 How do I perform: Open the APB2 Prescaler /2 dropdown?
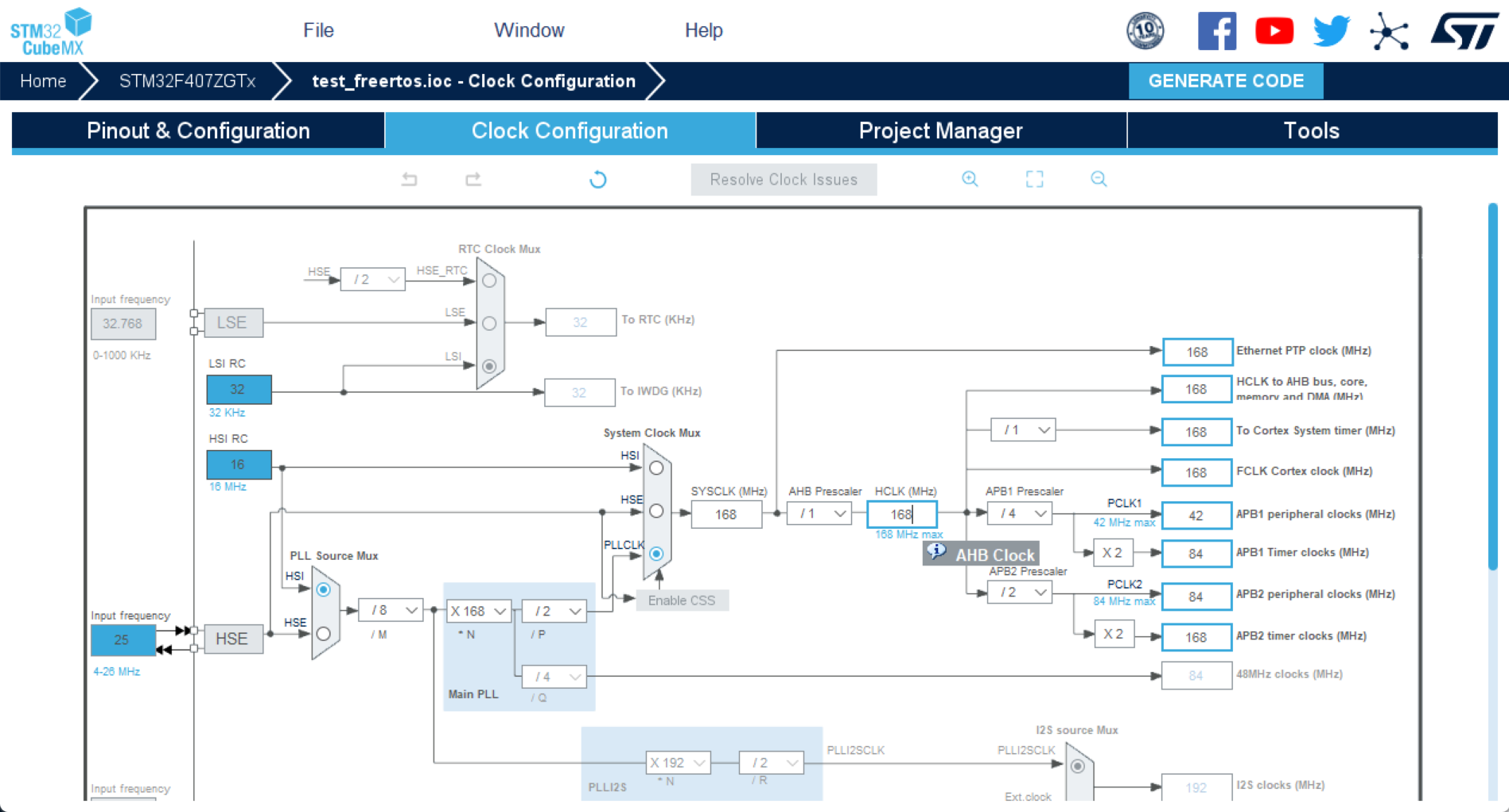coord(1020,592)
